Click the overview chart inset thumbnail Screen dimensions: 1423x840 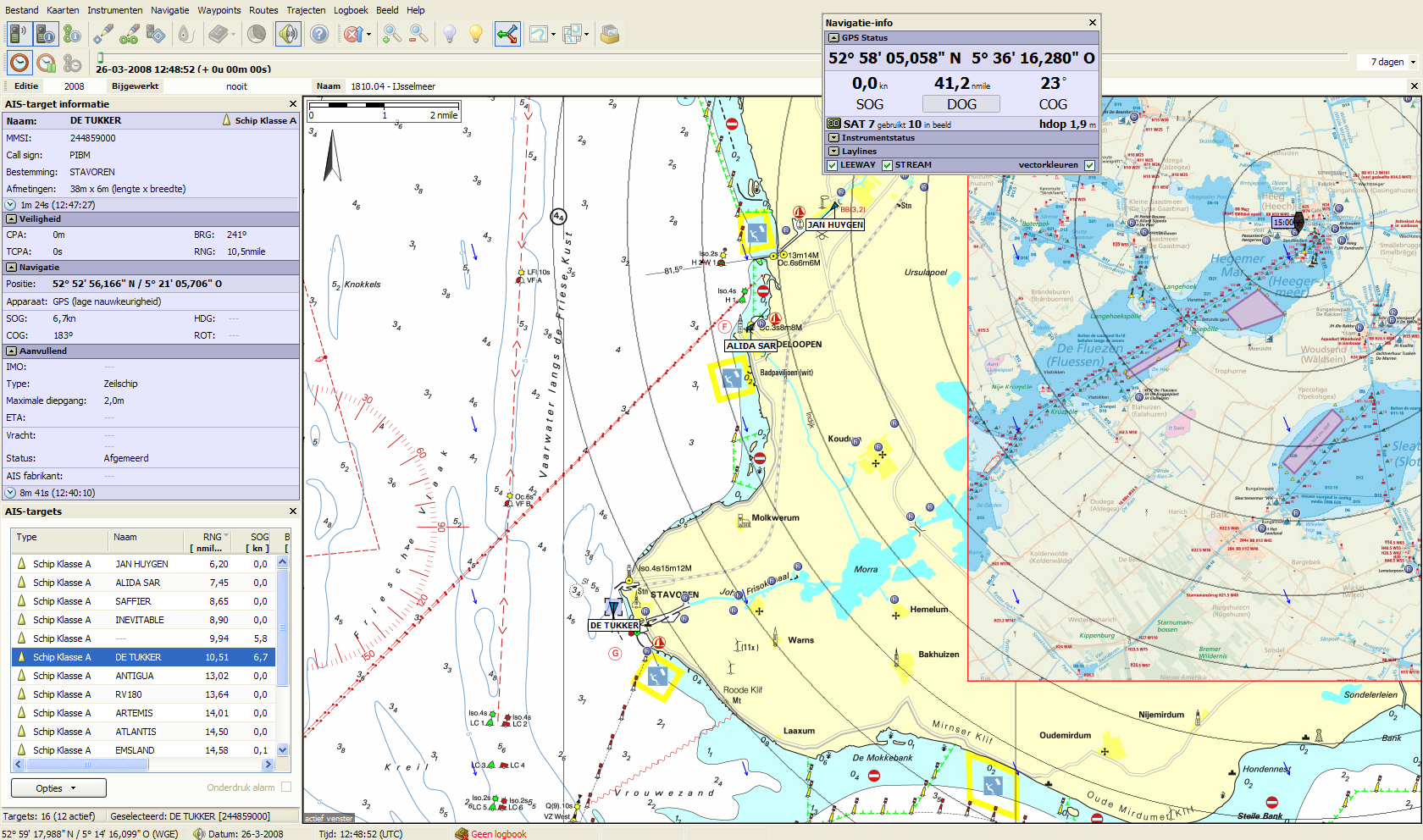click(x=1194, y=388)
